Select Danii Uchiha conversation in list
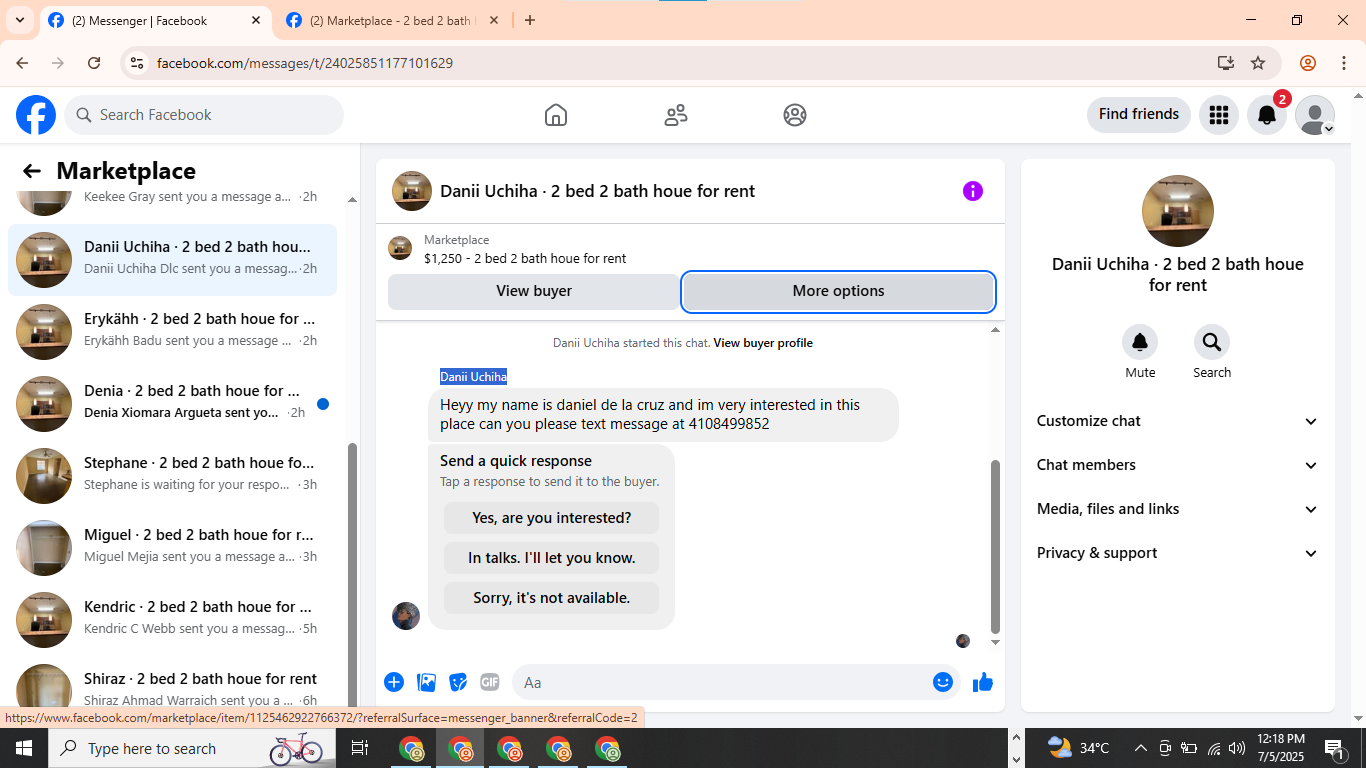This screenshot has width=1366, height=768. [x=172, y=260]
